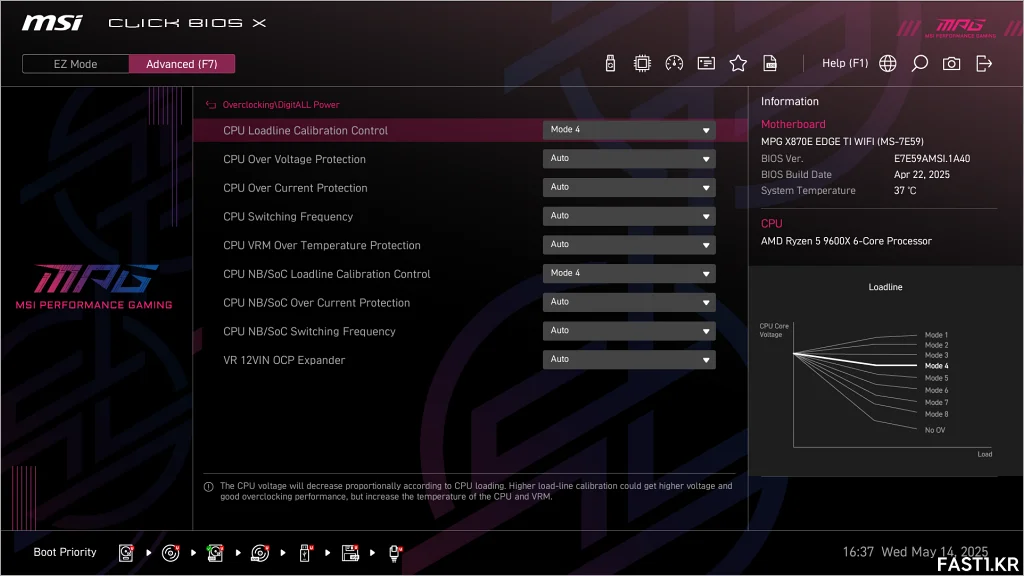This screenshot has height=576, width=1024.
Task: Select the CPU Over Voltage Protection label
Action: [x=294, y=159]
